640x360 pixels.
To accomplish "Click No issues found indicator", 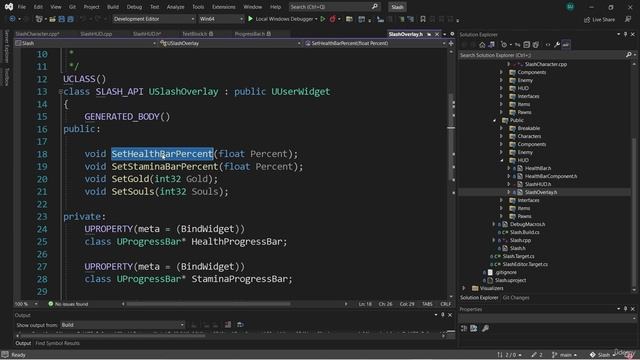I will 68,304.
